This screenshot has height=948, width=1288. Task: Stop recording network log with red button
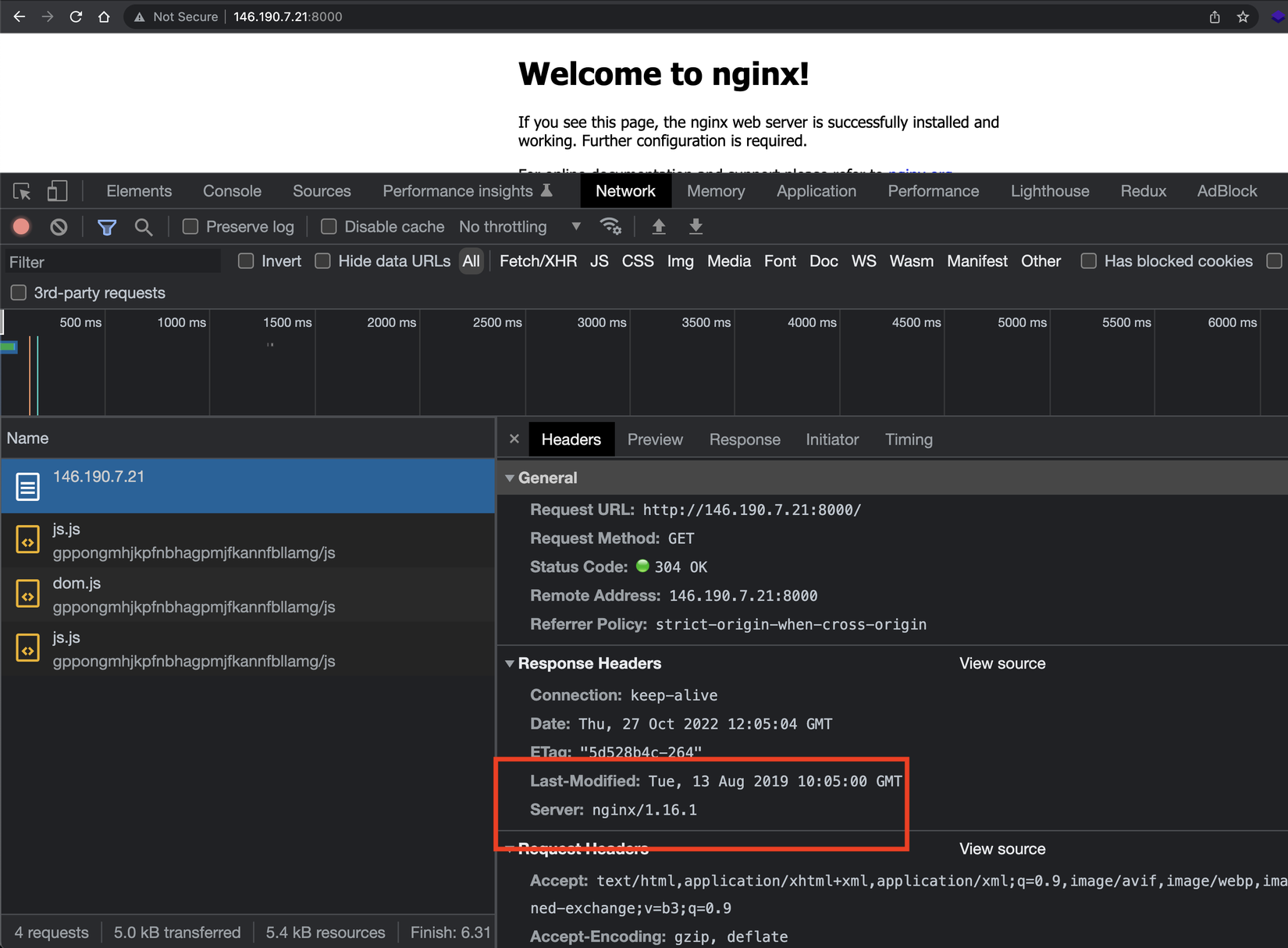pos(21,226)
